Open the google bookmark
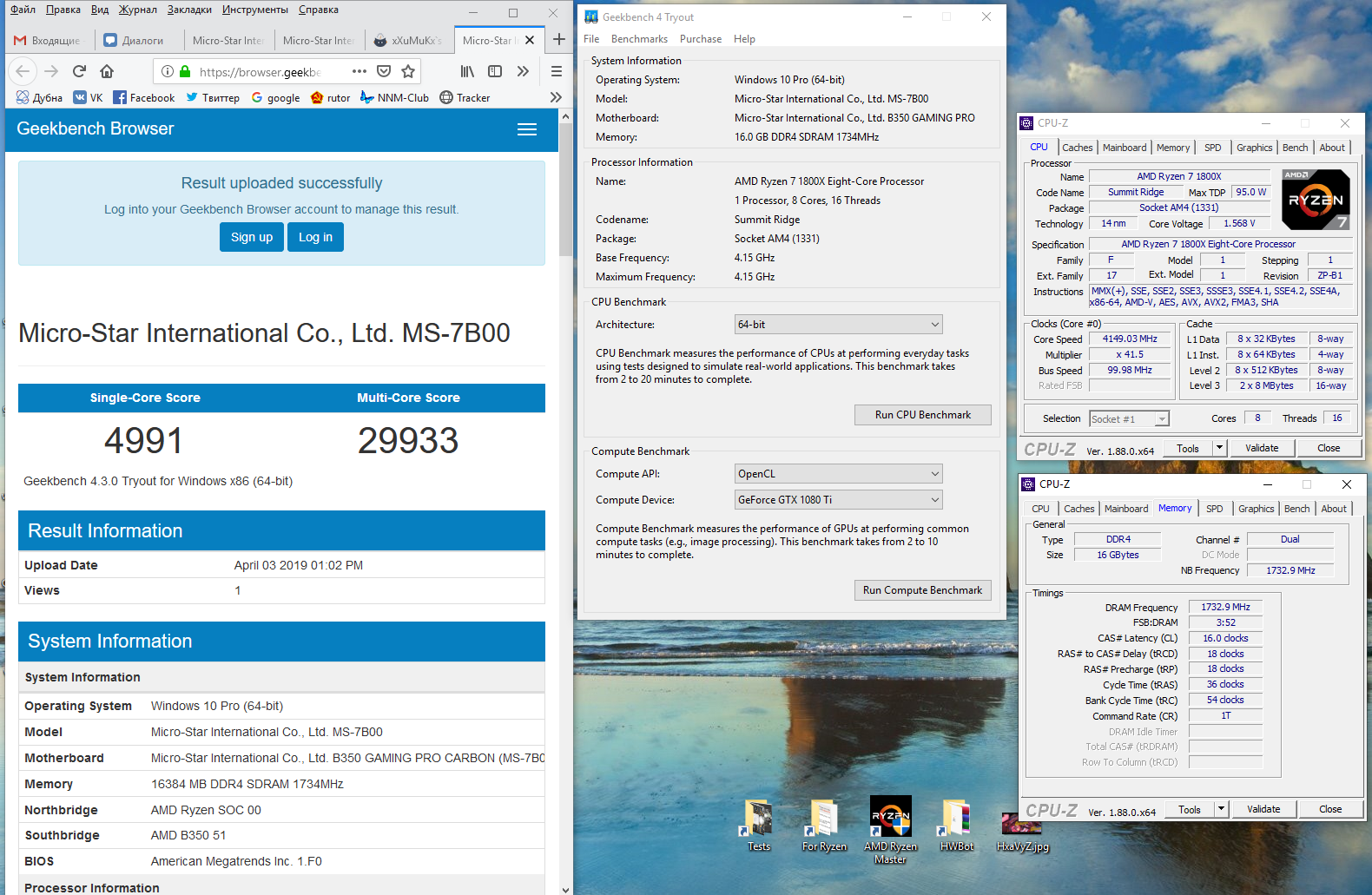Viewport: 1372px width, 895px height. point(275,97)
